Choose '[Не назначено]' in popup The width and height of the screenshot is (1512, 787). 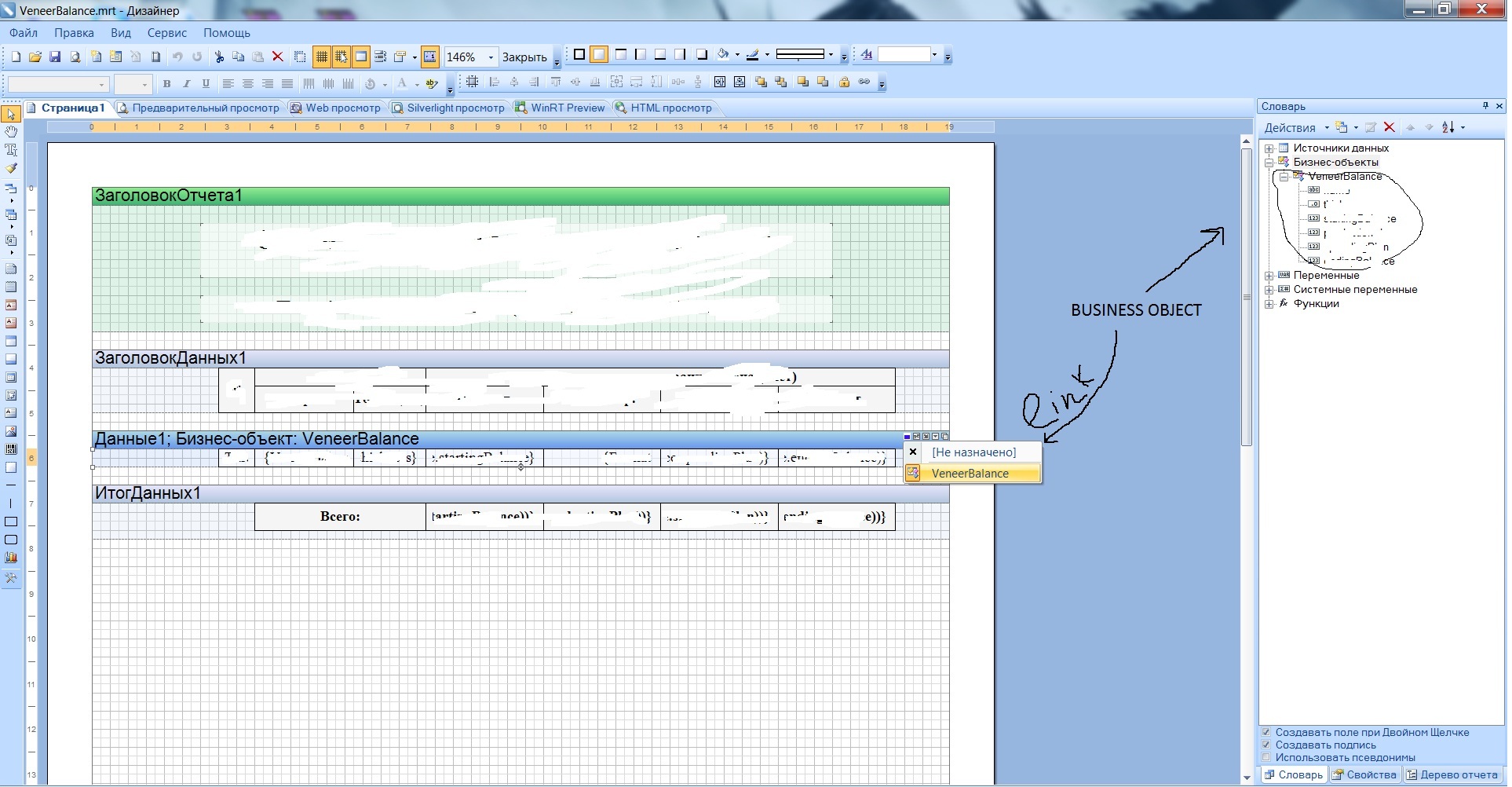[973, 452]
